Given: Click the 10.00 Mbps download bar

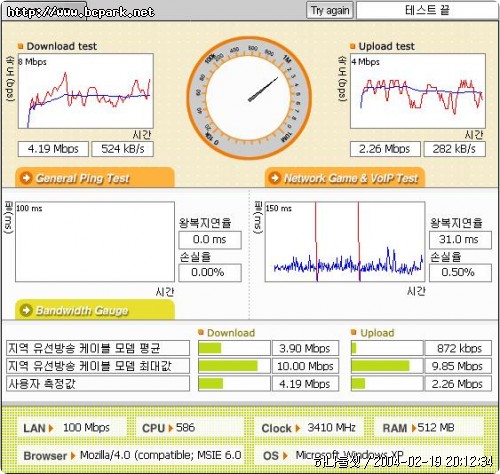Looking at the screenshot, I should pos(234,366).
